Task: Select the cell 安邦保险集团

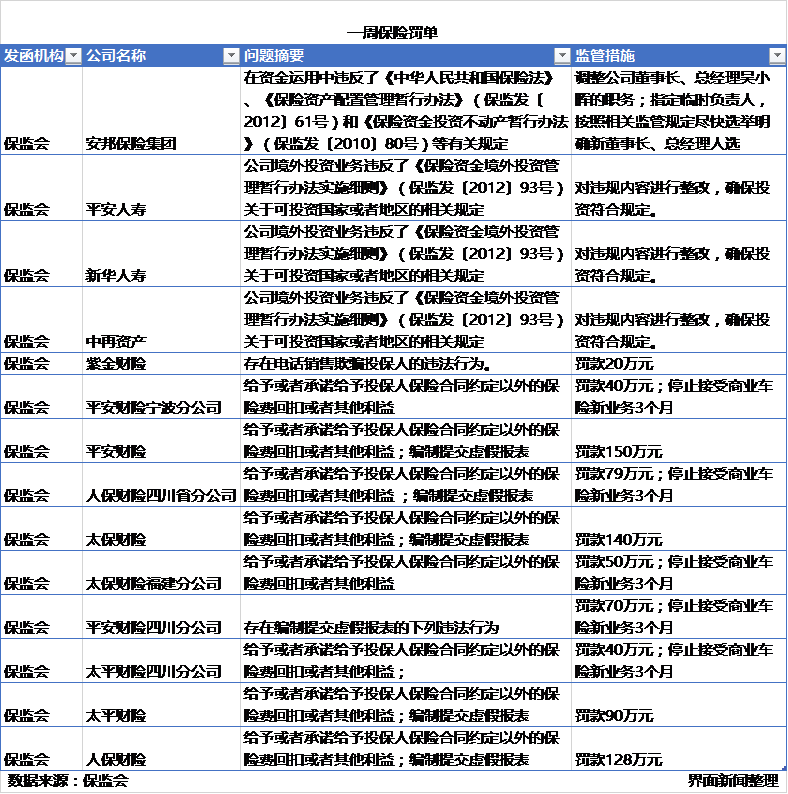Action: (x=162, y=111)
